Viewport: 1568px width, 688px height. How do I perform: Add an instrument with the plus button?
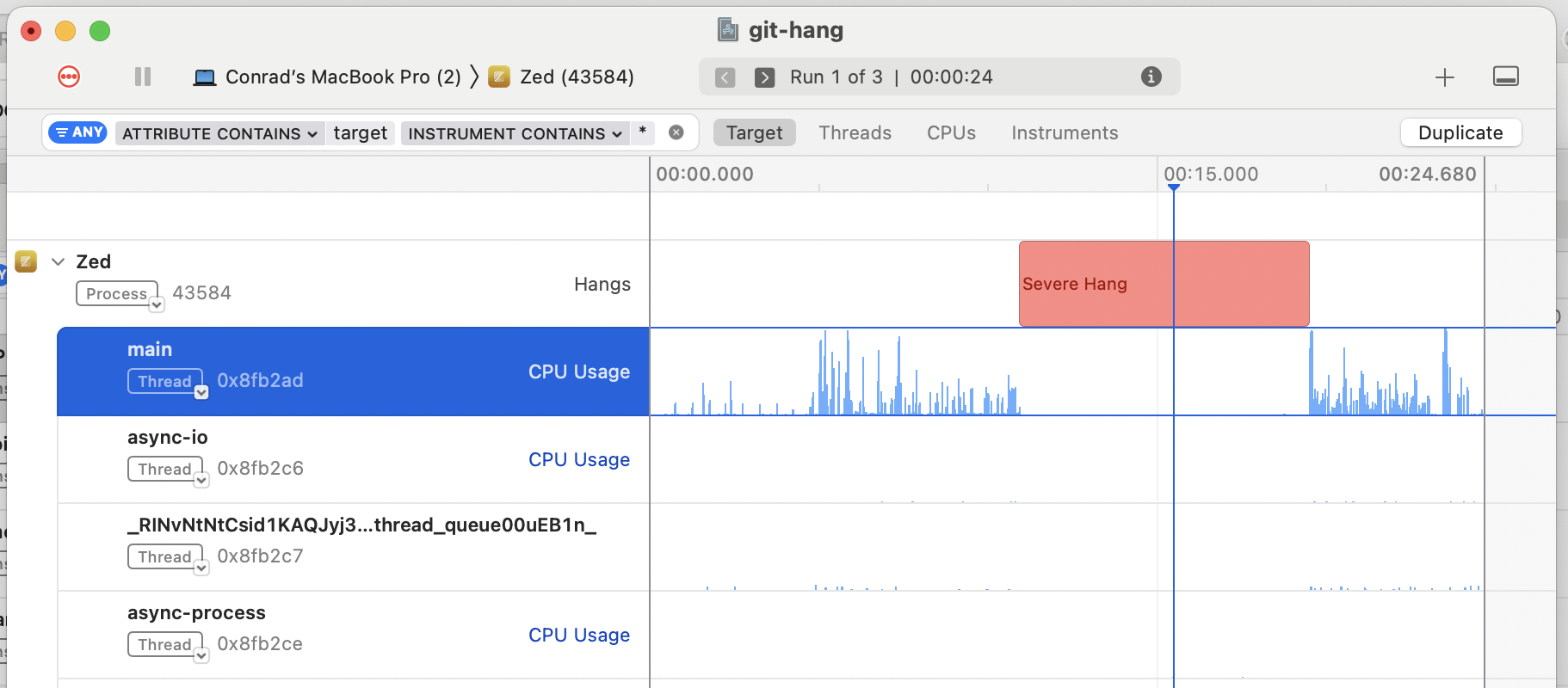(1444, 77)
